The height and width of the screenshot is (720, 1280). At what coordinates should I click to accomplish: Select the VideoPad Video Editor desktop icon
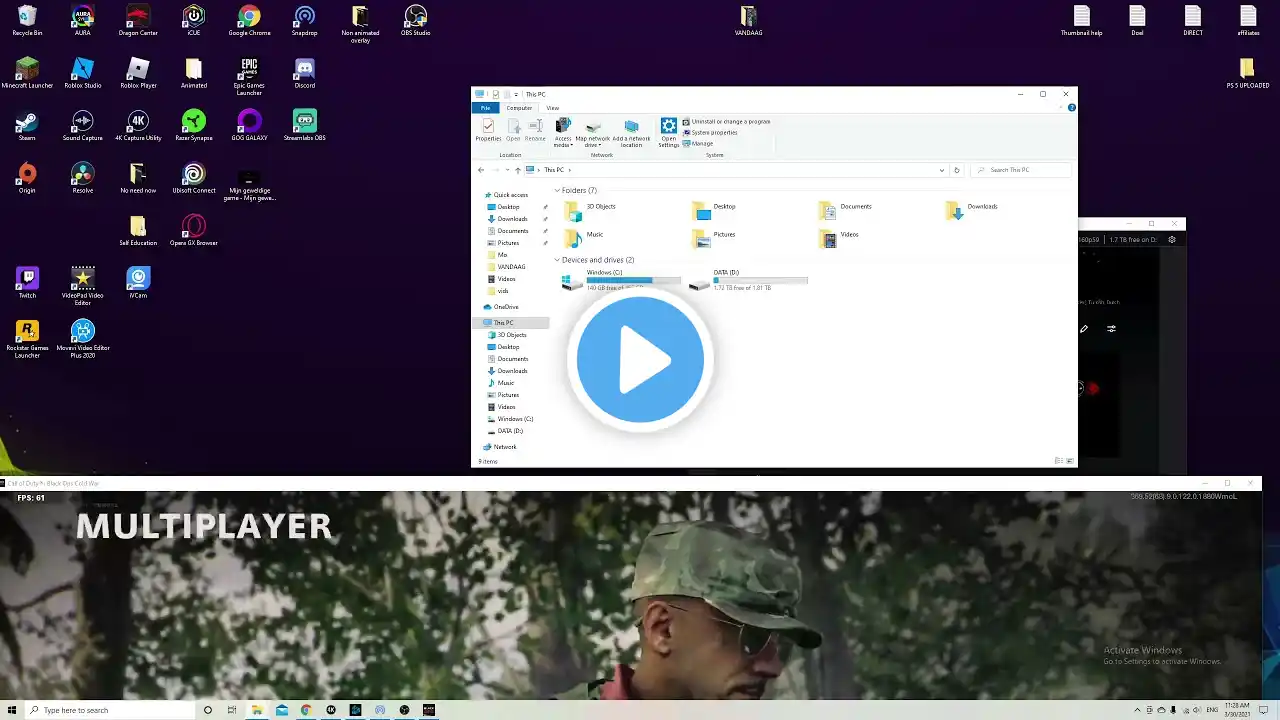(83, 287)
